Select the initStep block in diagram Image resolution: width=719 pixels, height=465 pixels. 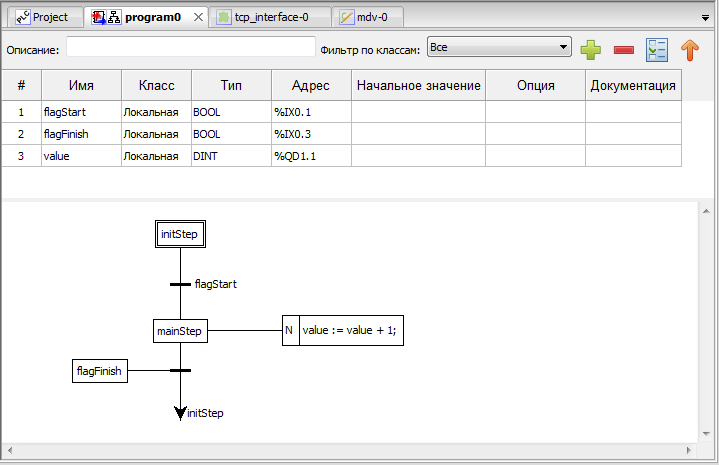click(181, 234)
